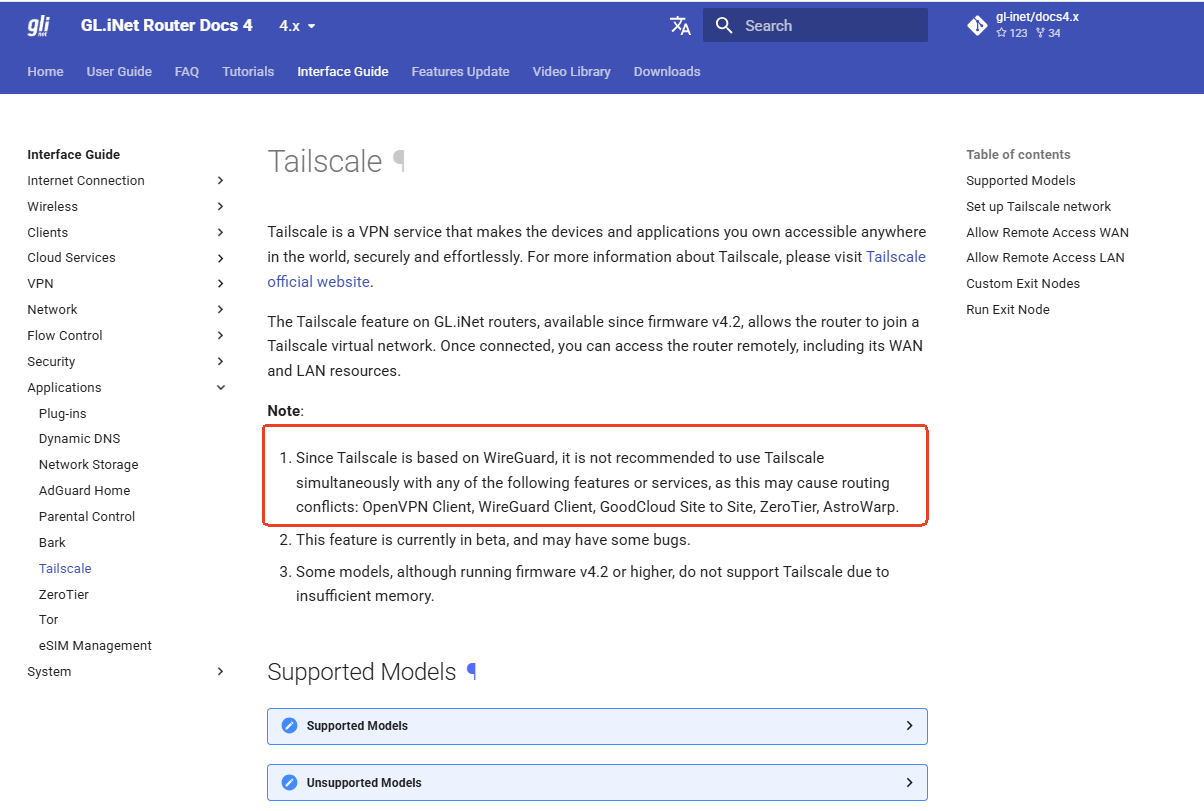The image size is (1204, 811).
Task: Jump to Allow Remote Access LAN section
Action: coord(1045,258)
